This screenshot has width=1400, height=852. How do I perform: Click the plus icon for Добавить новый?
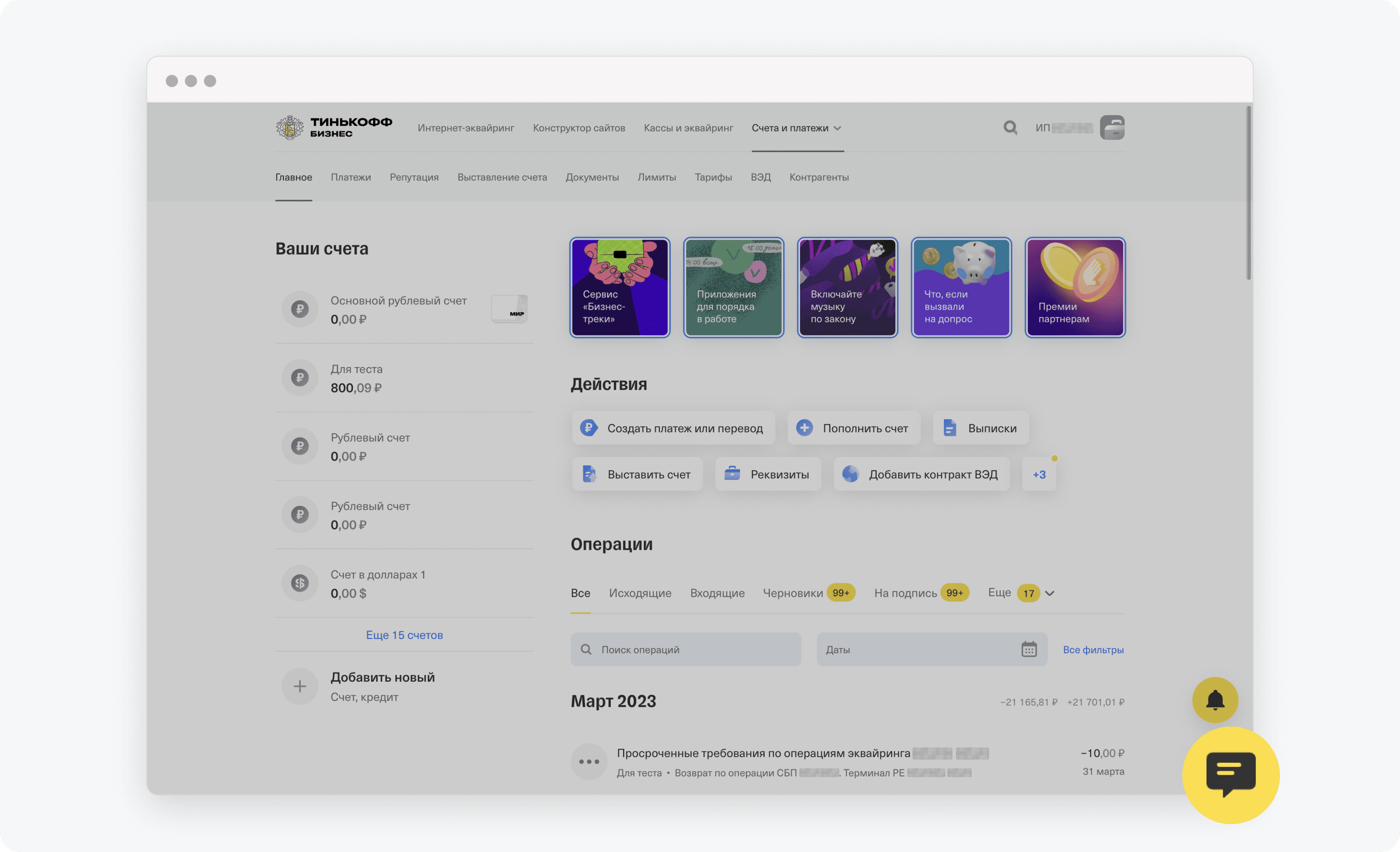tap(300, 686)
